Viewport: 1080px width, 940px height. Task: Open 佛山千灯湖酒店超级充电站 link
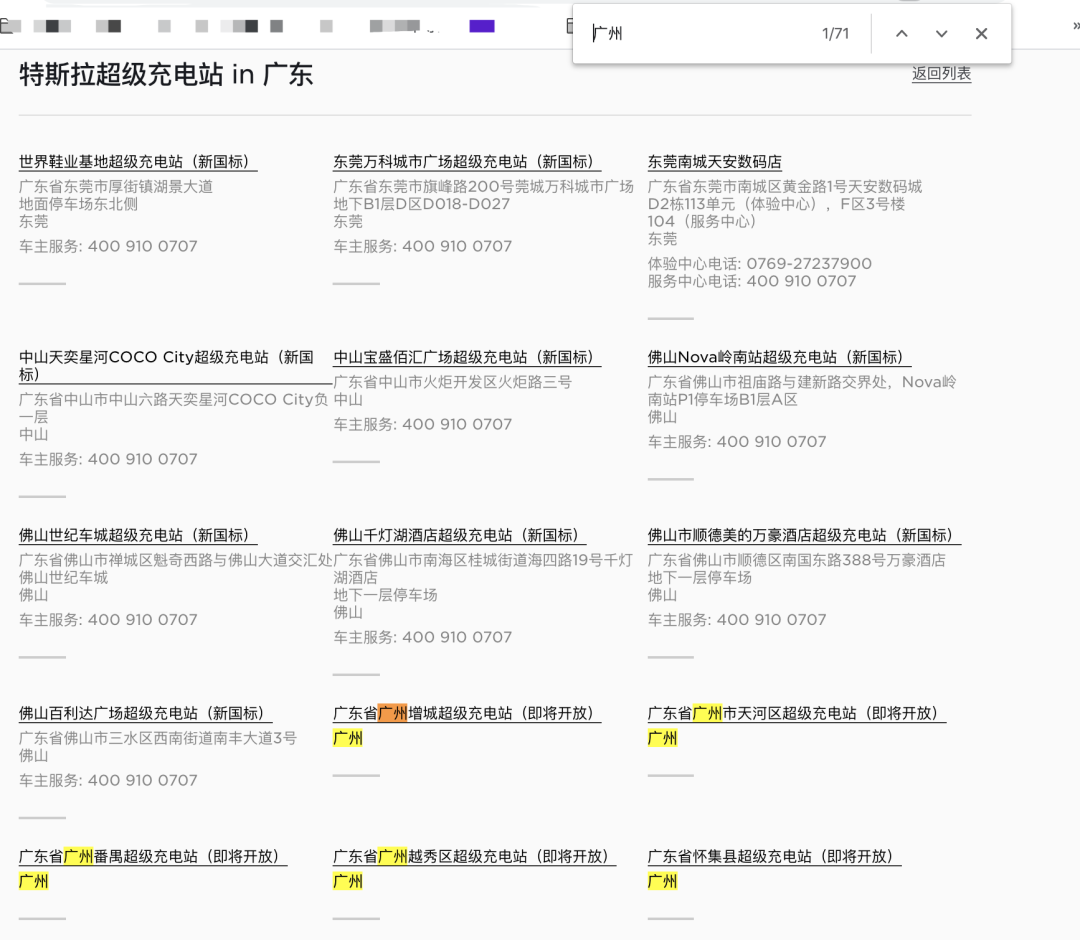click(x=459, y=535)
